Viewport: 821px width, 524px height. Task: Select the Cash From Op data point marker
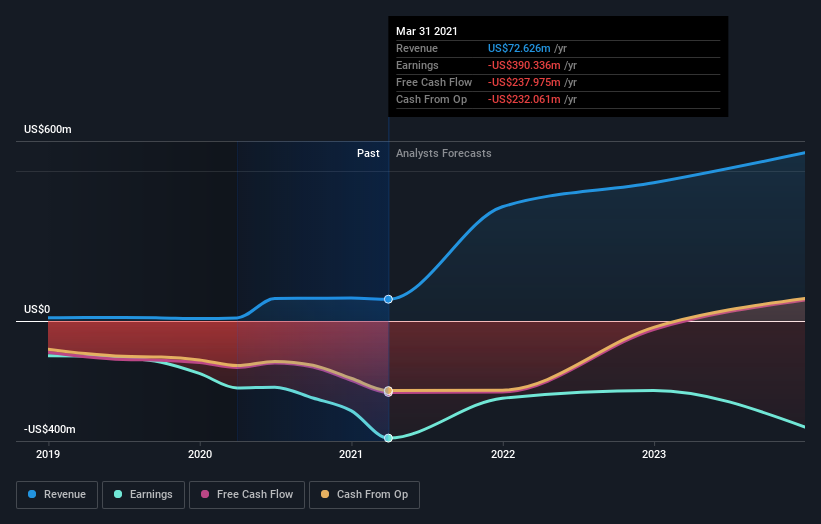pos(388,391)
